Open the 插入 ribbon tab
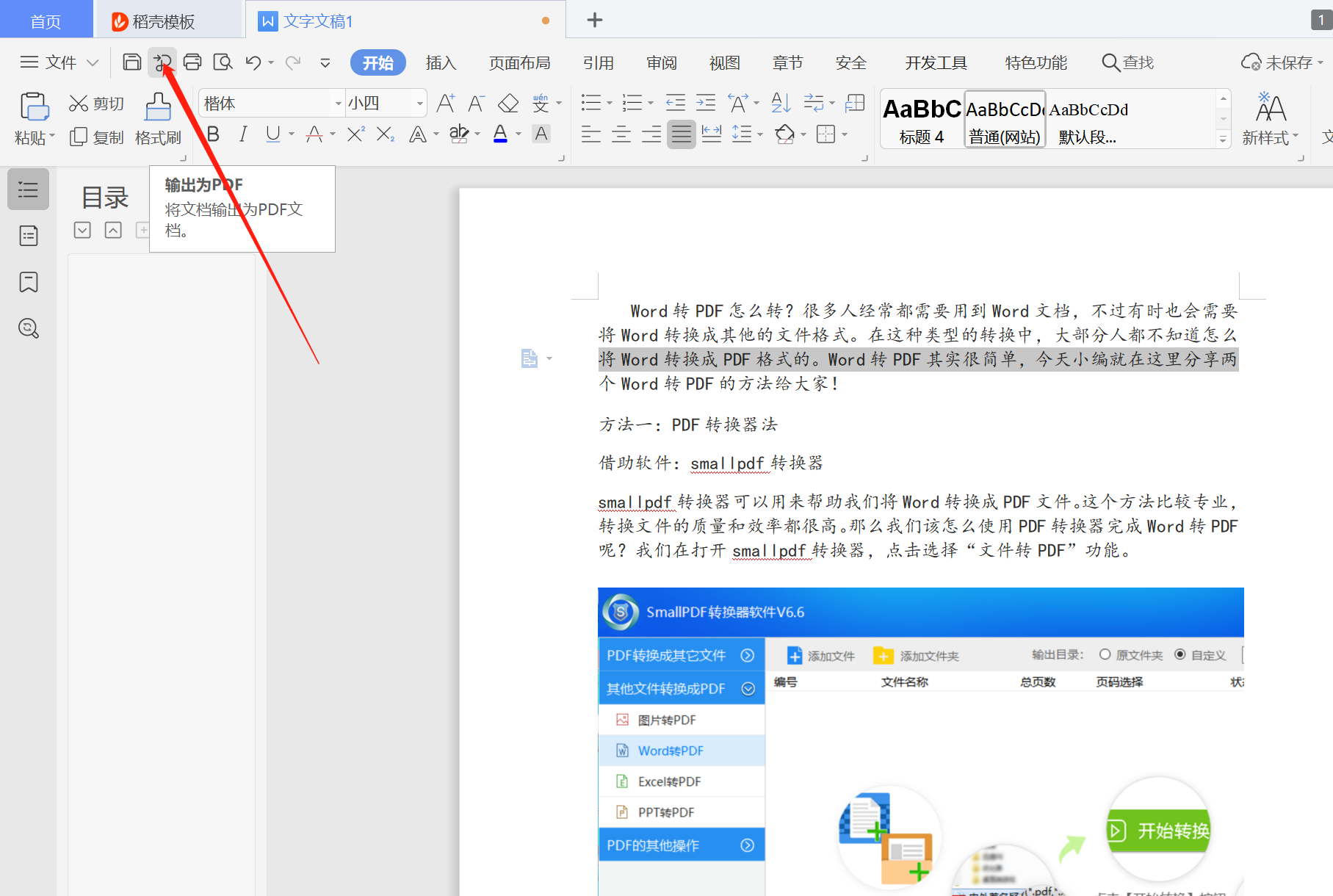 click(441, 62)
